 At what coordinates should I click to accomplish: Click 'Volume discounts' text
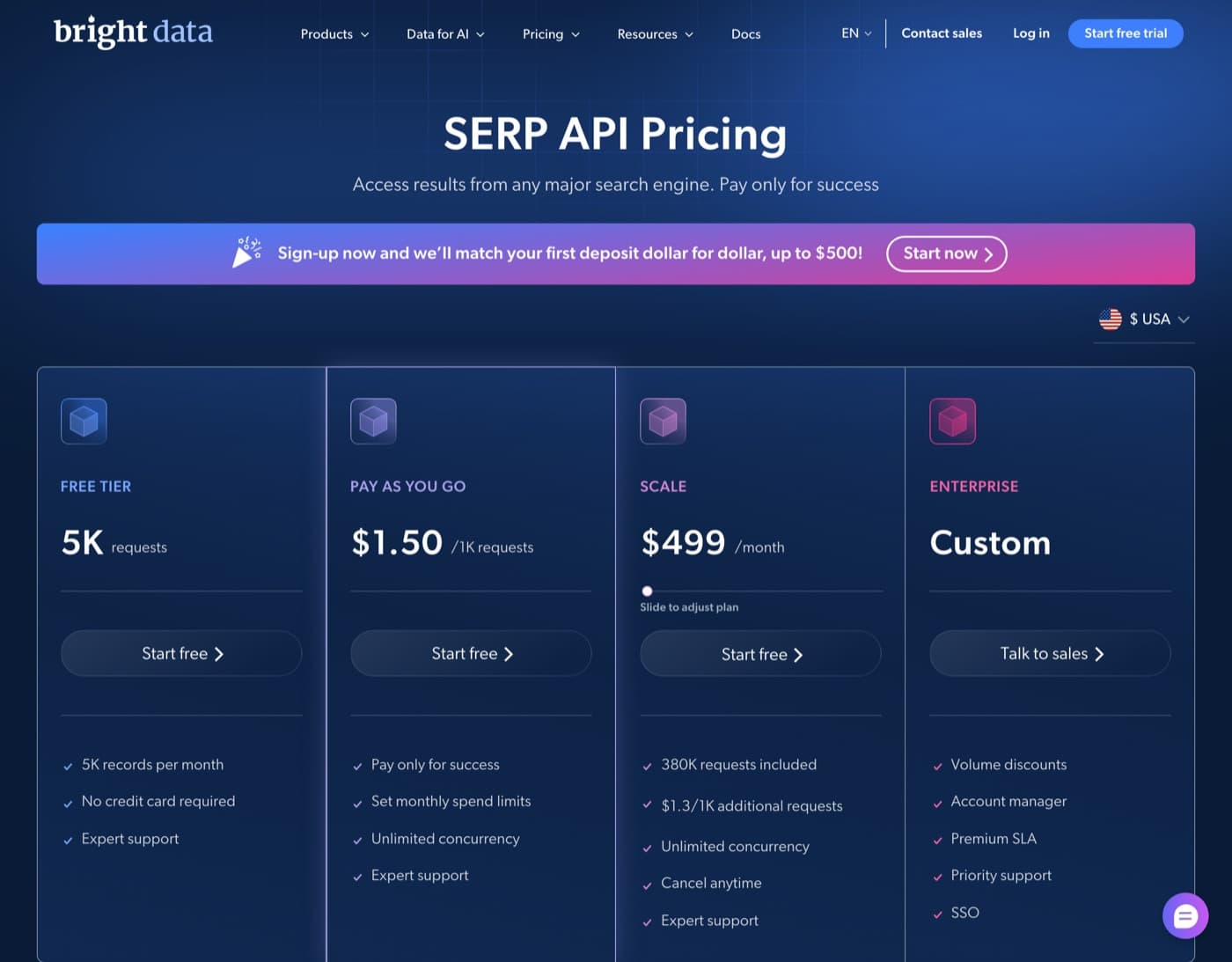(1008, 764)
